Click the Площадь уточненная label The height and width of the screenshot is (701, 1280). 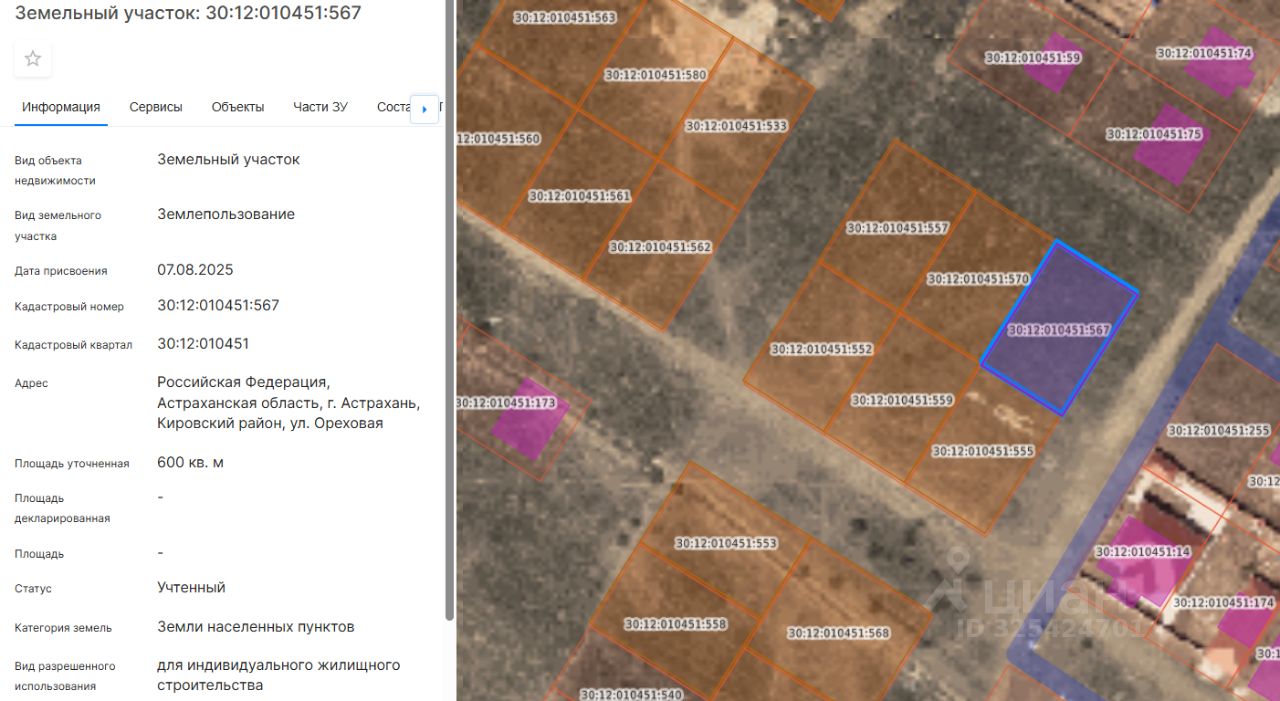[x=72, y=464]
